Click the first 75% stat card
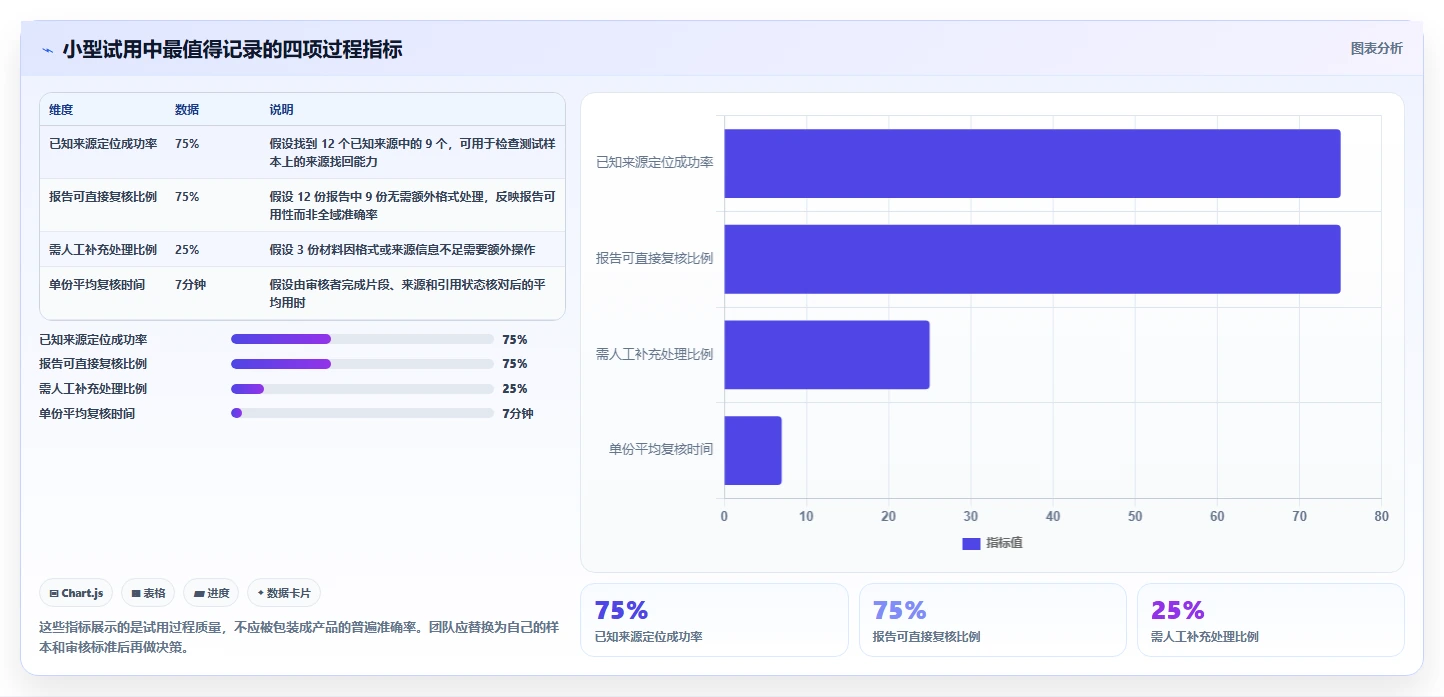The image size is (1444, 697). tap(714, 620)
